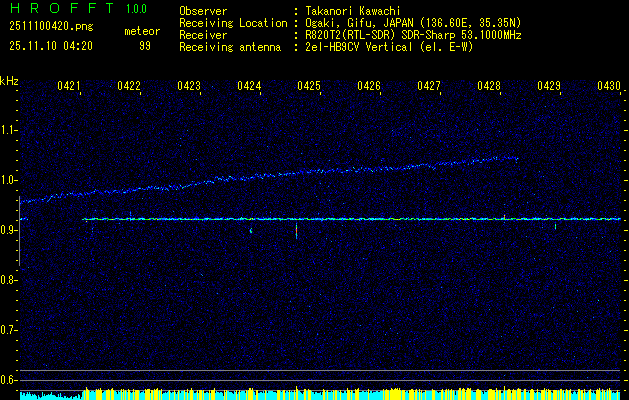629x400 pixels.
Task: Select the 0423 time marker
Action: [x=189, y=87]
